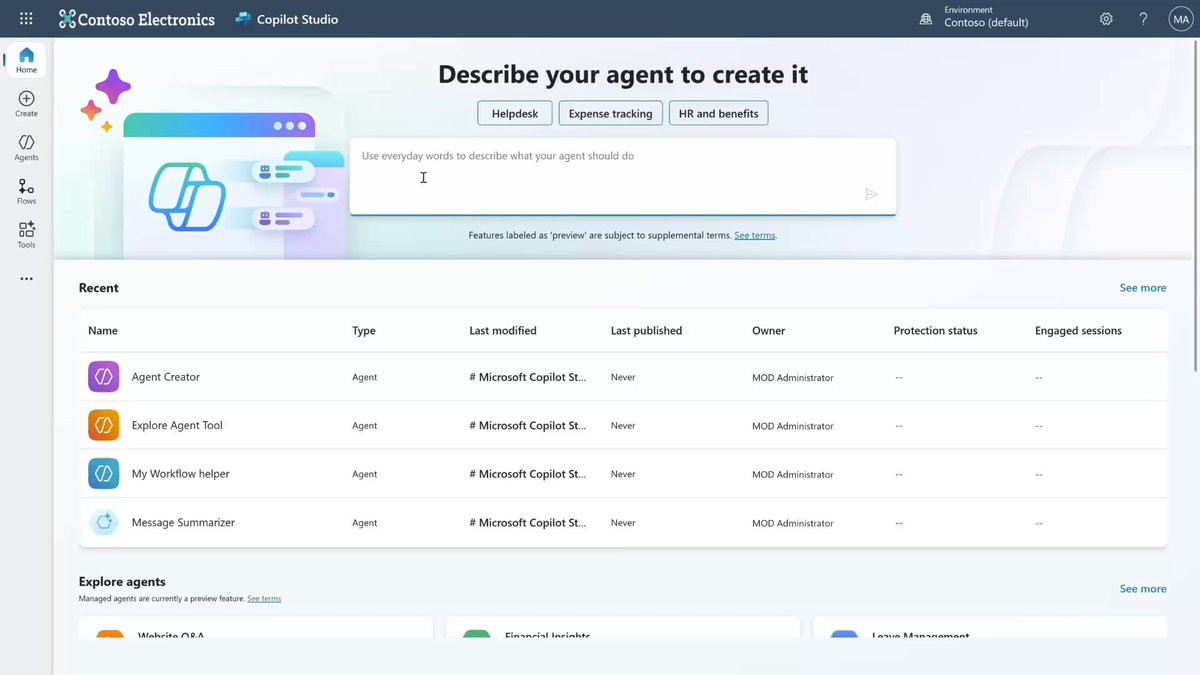1200x675 pixels.
Task: Click MOD Administrator in Message Summarizer row
Action: pos(793,523)
